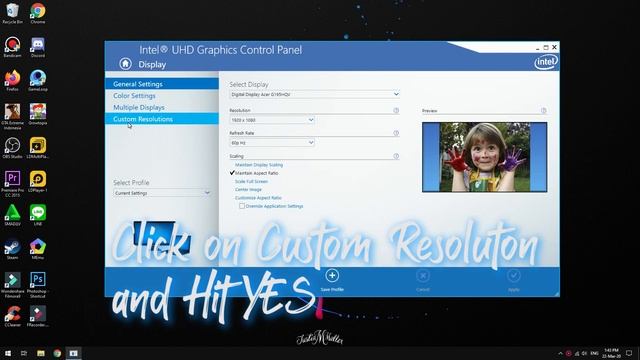The height and width of the screenshot is (360, 640).
Task: Show hidden tray icons chevron
Action: click(560, 353)
